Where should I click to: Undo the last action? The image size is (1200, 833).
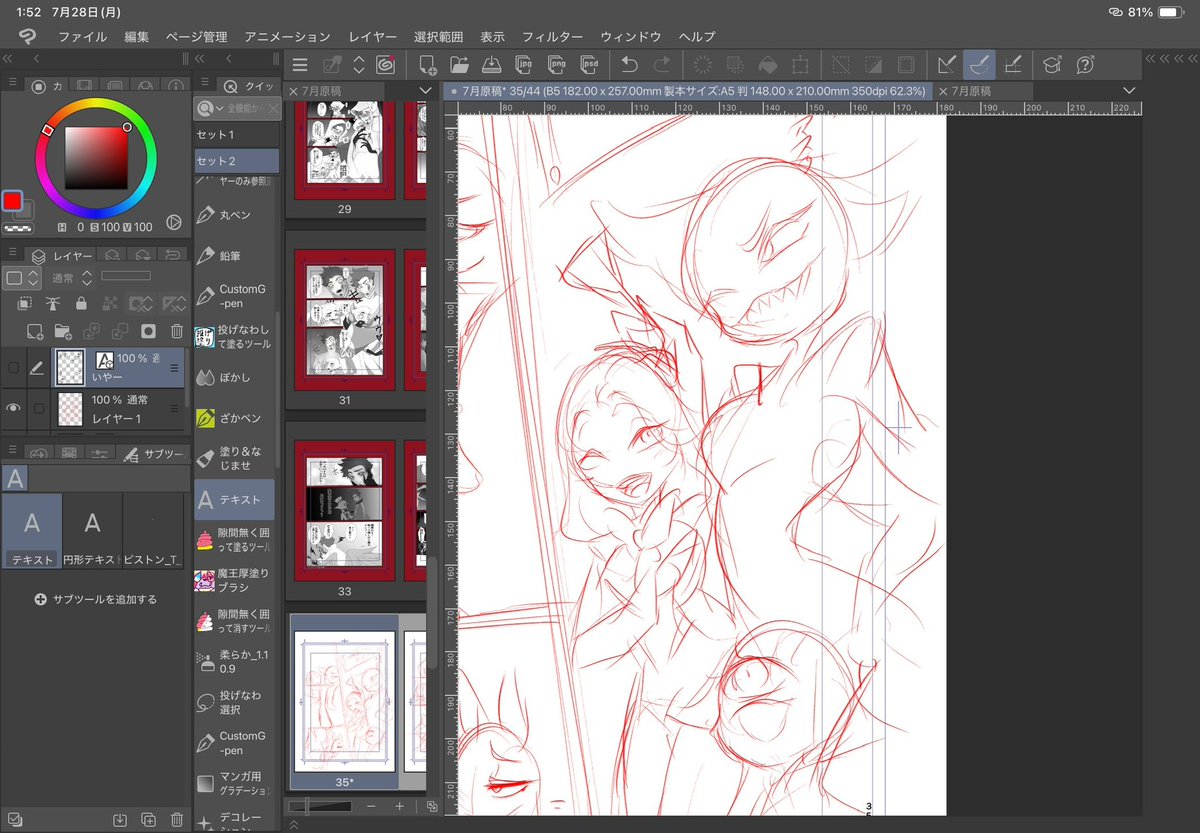click(629, 65)
